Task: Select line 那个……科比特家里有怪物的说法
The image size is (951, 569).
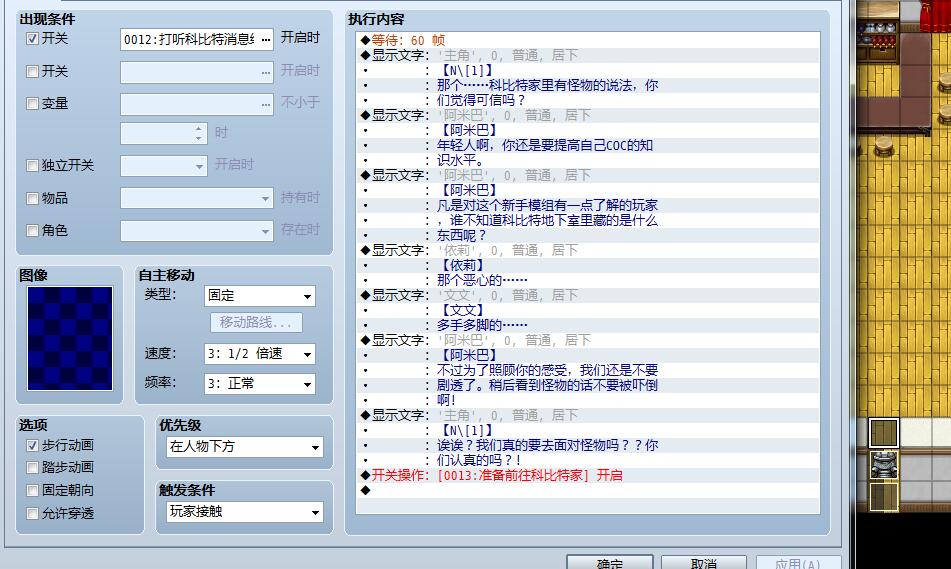Action: pyautogui.click(x=588, y=86)
